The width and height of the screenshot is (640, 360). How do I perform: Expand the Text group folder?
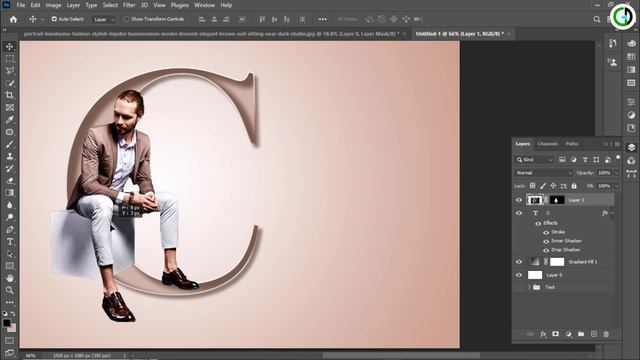[529, 287]
